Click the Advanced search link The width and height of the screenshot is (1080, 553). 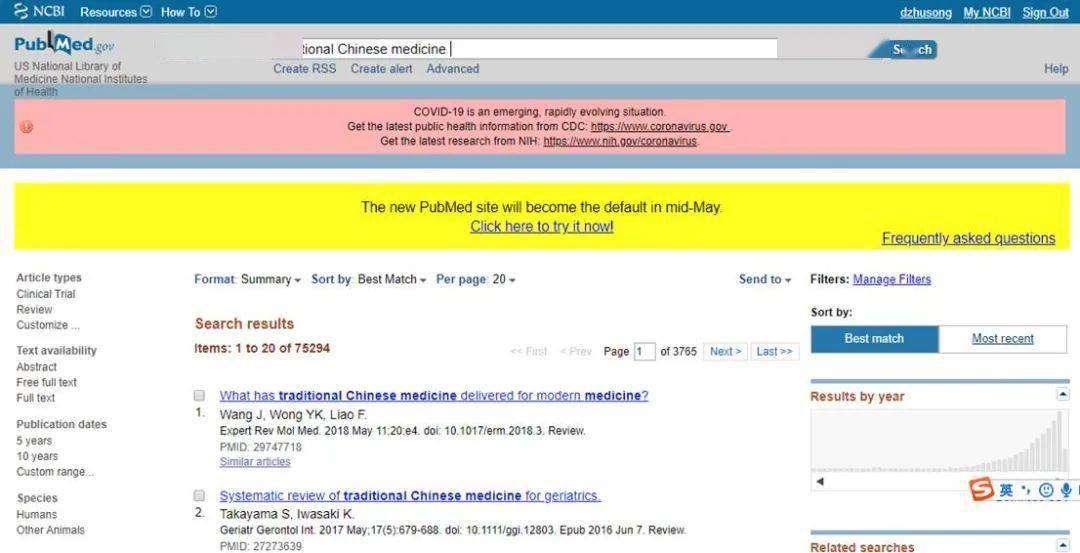coord(452,69)
